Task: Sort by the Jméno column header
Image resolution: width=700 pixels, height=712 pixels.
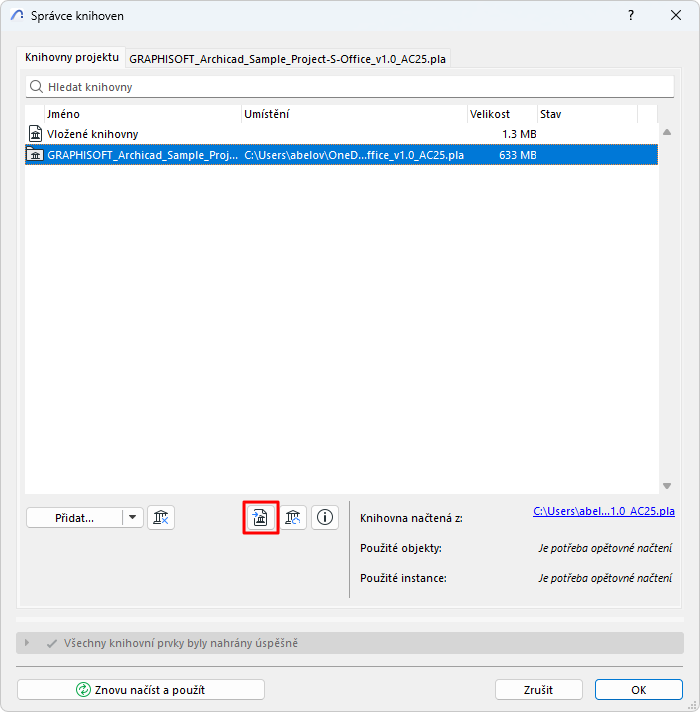Action: [143, 114]
